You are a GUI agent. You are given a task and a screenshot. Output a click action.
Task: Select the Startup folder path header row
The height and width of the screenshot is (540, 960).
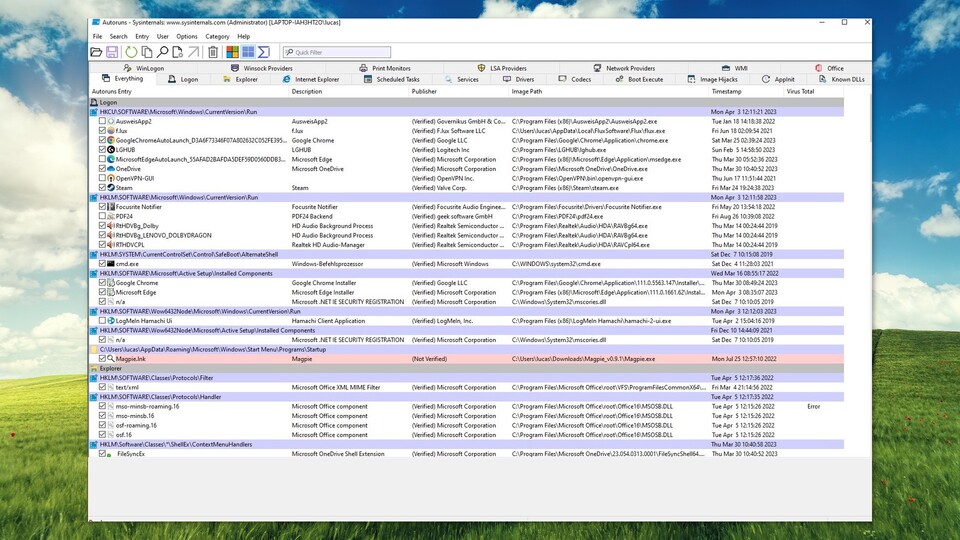pos(467,350)
